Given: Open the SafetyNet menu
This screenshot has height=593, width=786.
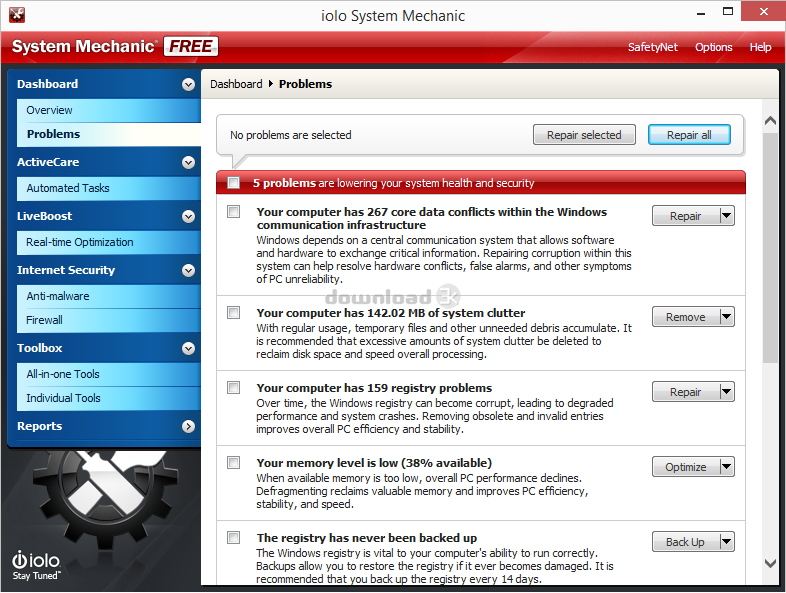Looking at the screenshot, I should click(x=652, y=47).
